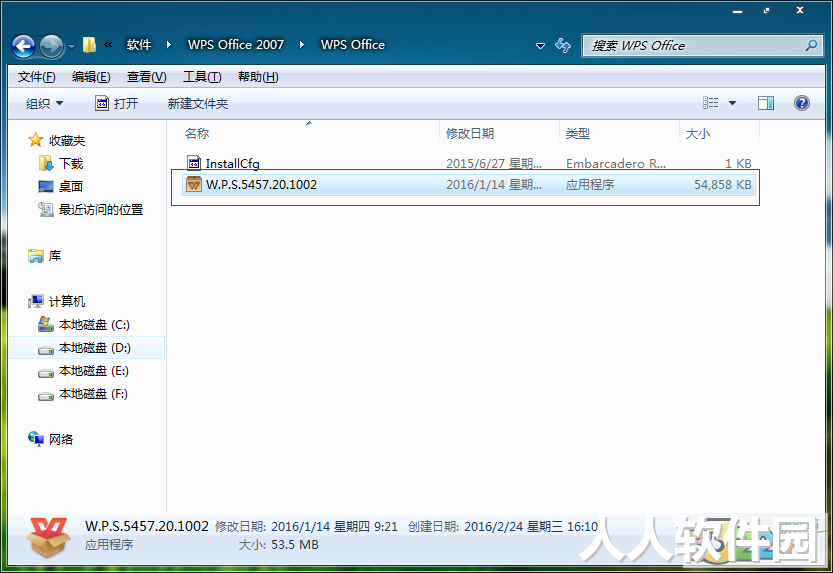Open 下载 in the sidebar
This screenshot has width=833, height=573.
tap(71, 164)
